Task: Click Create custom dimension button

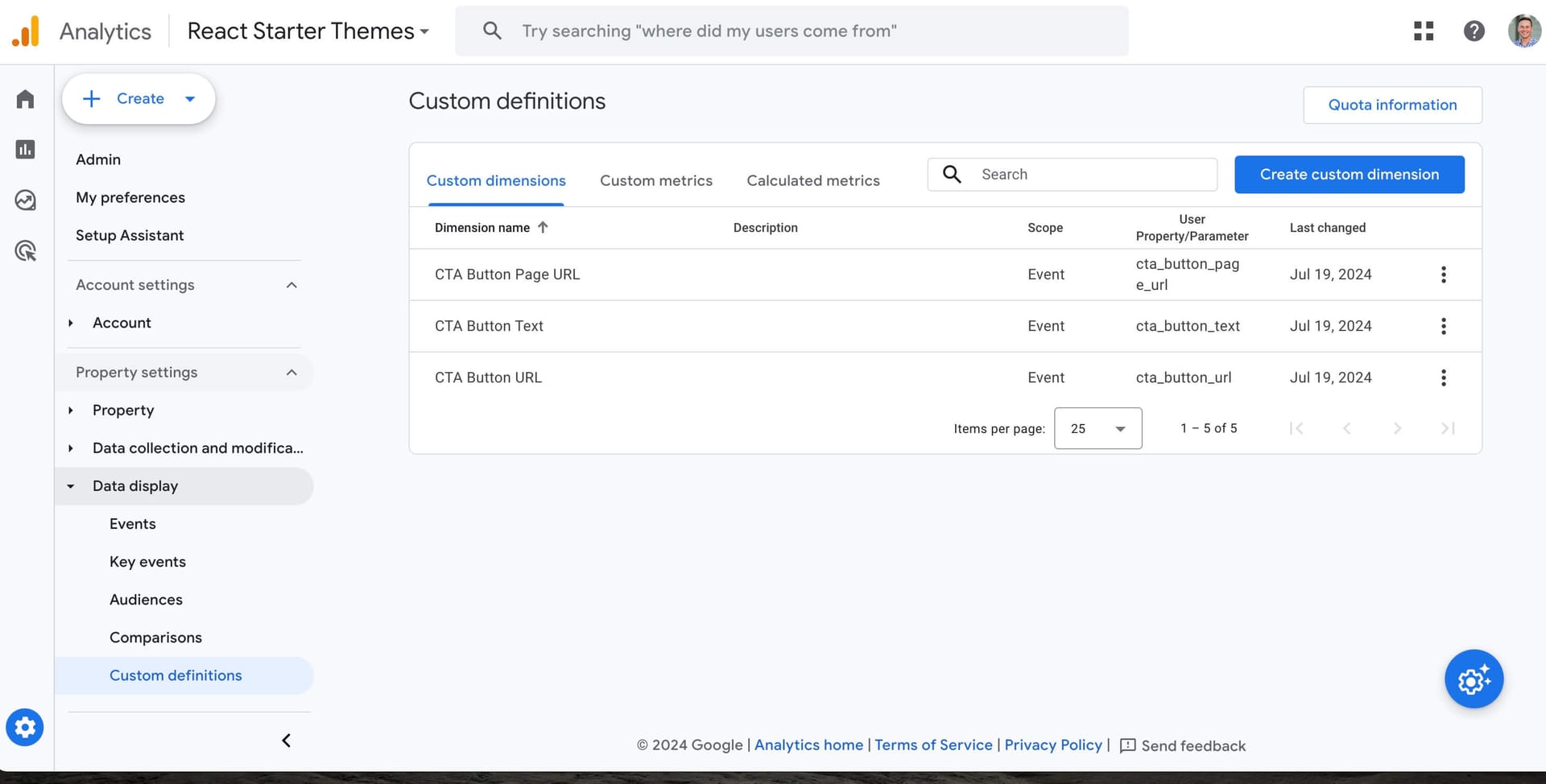Action: point(1349,175)
